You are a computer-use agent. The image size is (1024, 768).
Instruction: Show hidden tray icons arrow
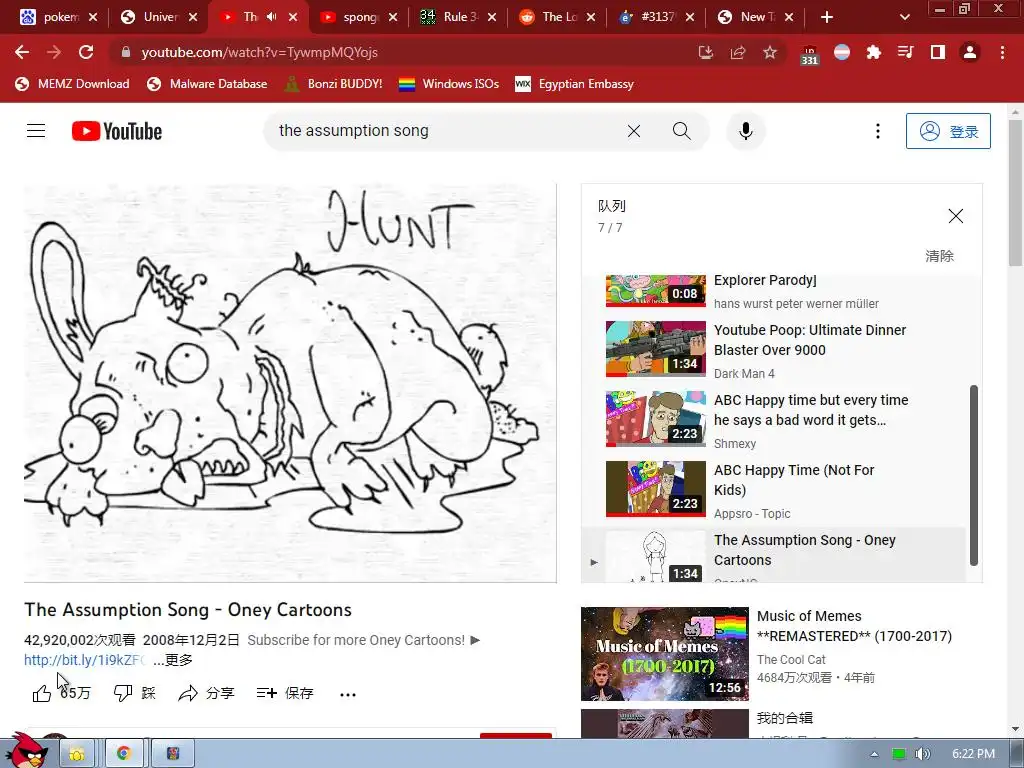click(x=874, y=754)
